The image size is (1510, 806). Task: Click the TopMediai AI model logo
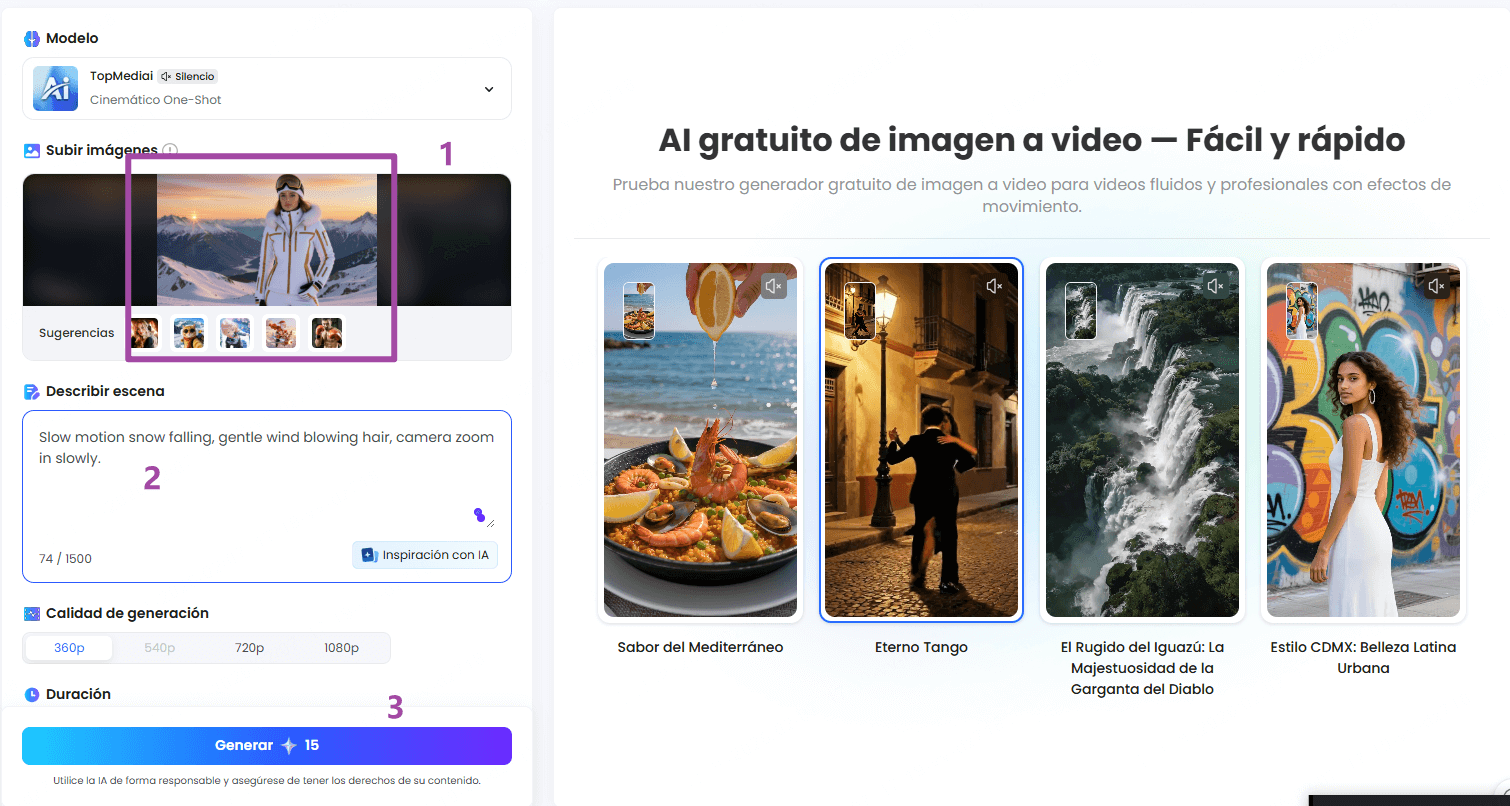[x=55, y=89]
